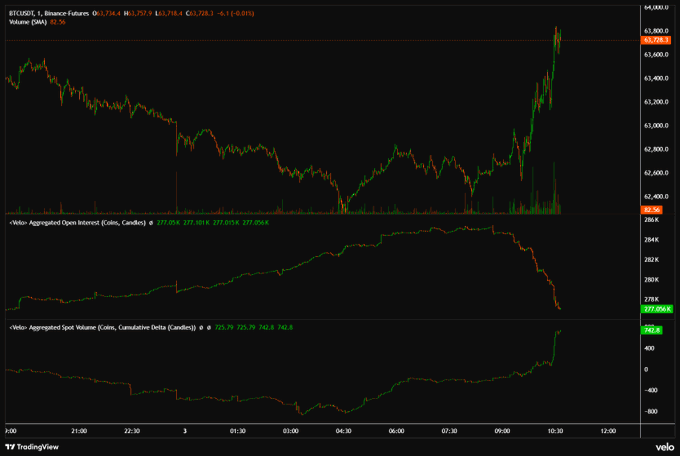
Task: Click the close value C63,728.3 in the legend
Action: tap(199, 13)
